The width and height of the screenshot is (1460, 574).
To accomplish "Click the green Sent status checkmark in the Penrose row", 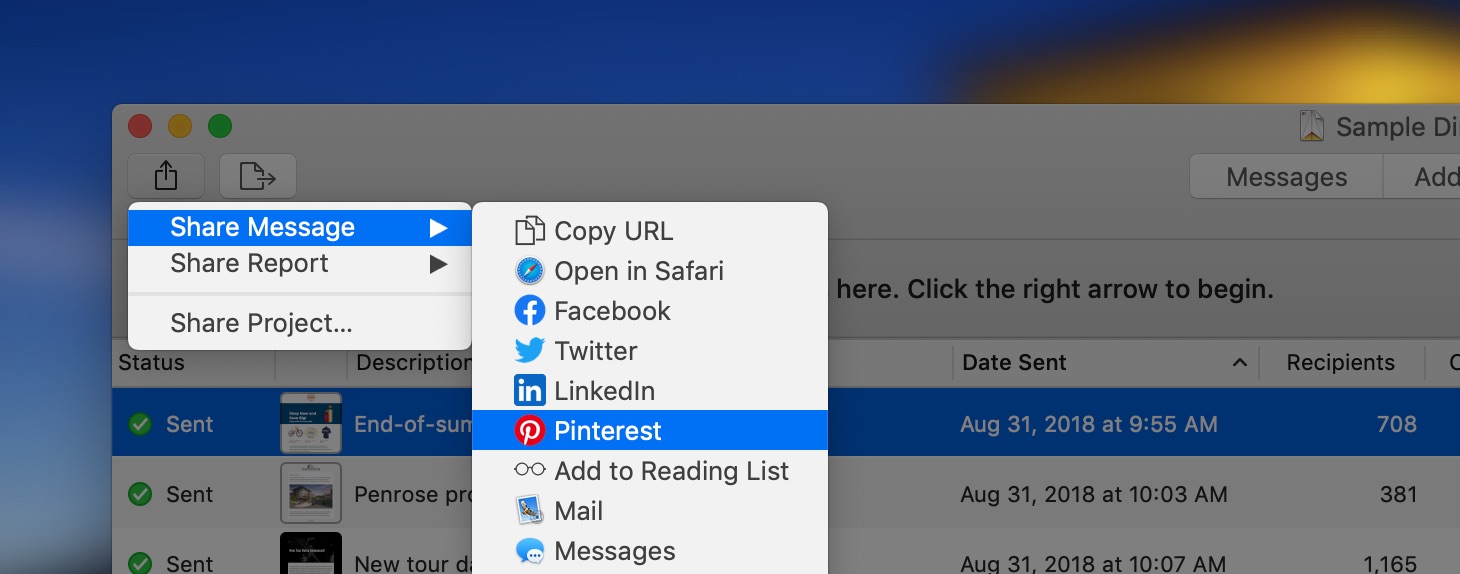I will pyautogui.click(x=140, y=494).
